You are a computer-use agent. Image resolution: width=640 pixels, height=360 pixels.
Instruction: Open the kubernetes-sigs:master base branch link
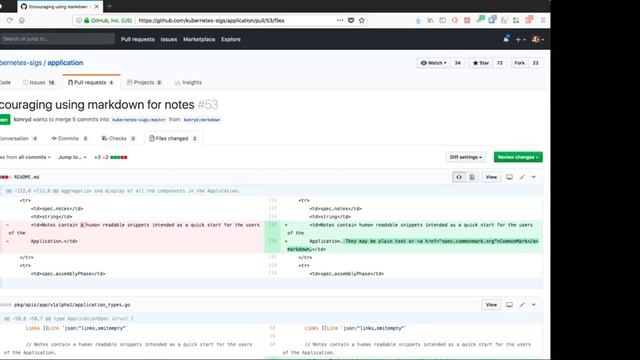[139, 120]
